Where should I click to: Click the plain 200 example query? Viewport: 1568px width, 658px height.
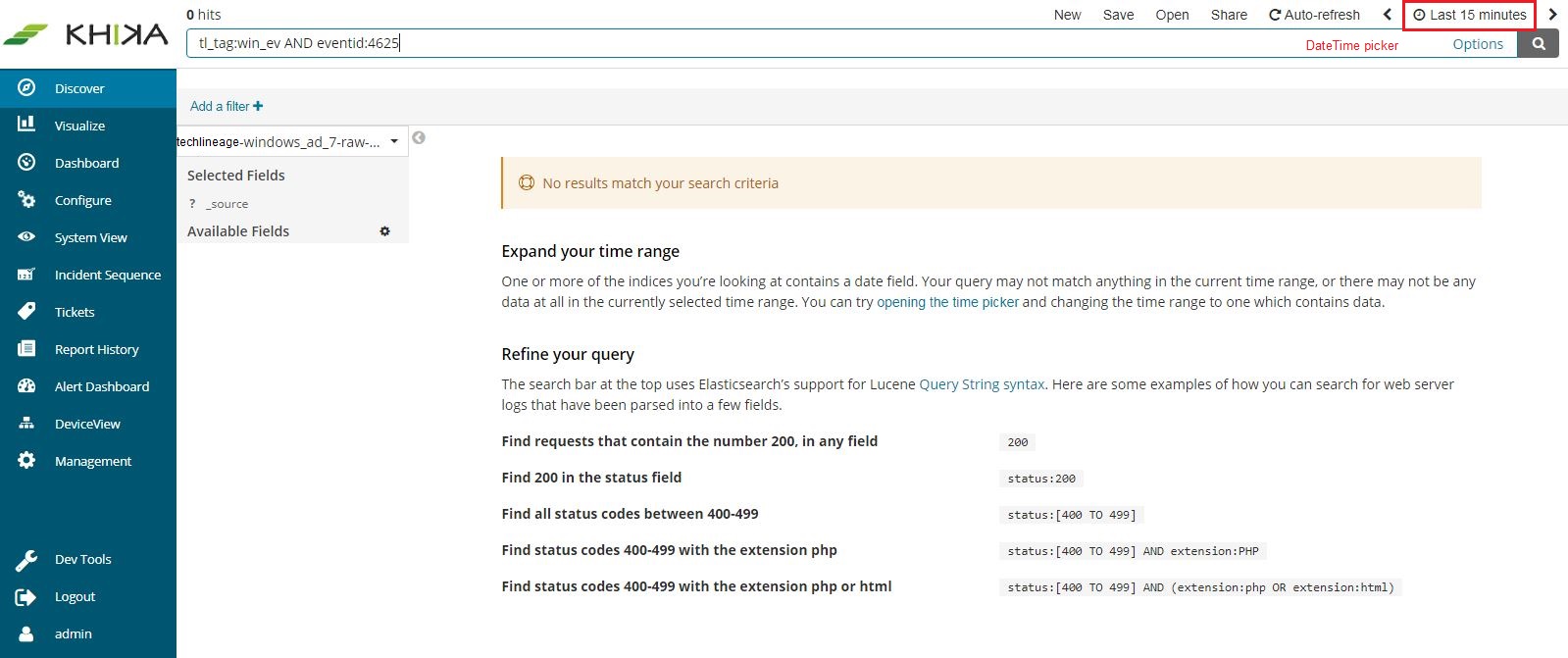(1018, 442)
